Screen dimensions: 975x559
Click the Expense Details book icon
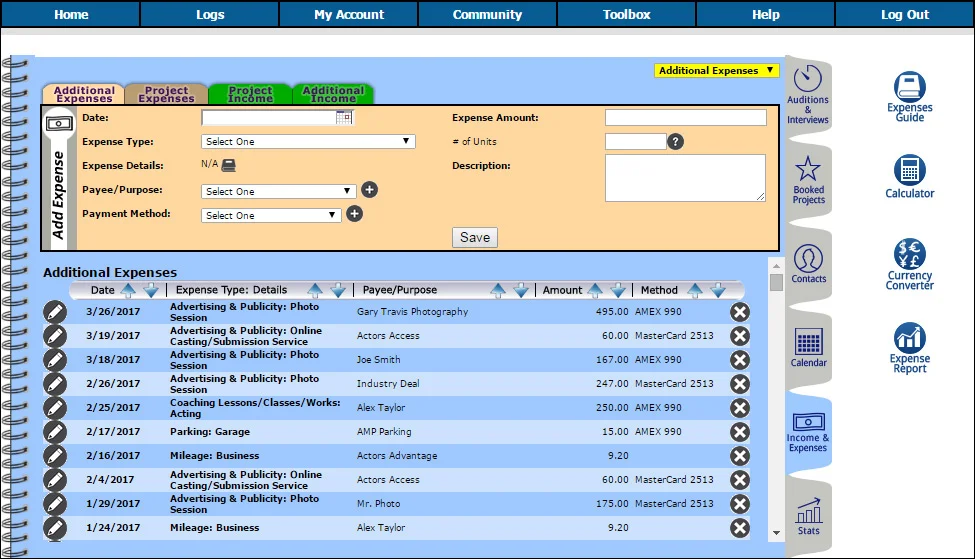[x=229, y=165]
